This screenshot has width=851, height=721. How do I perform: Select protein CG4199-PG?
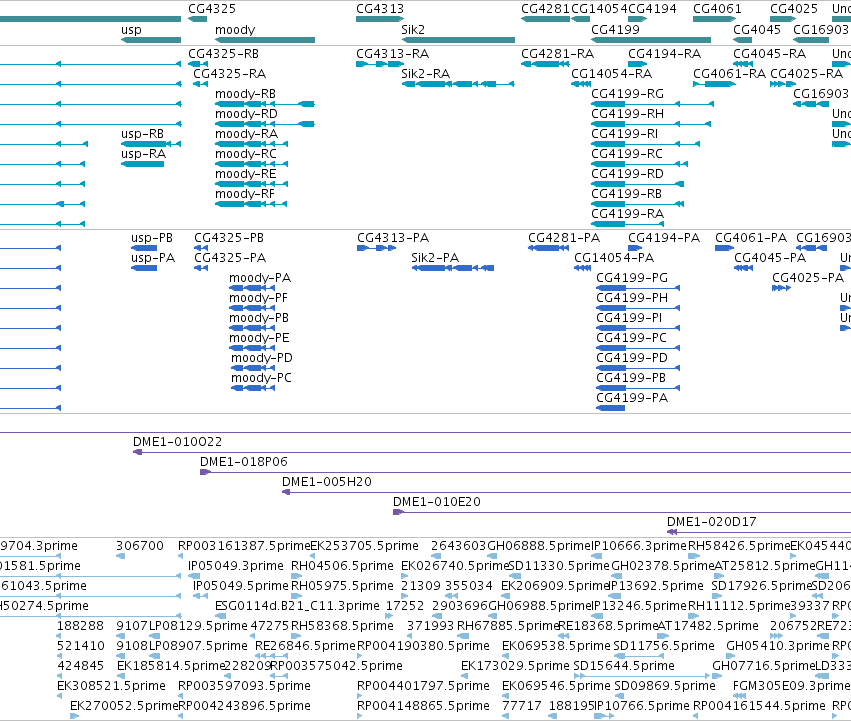[x=632, y=278]
